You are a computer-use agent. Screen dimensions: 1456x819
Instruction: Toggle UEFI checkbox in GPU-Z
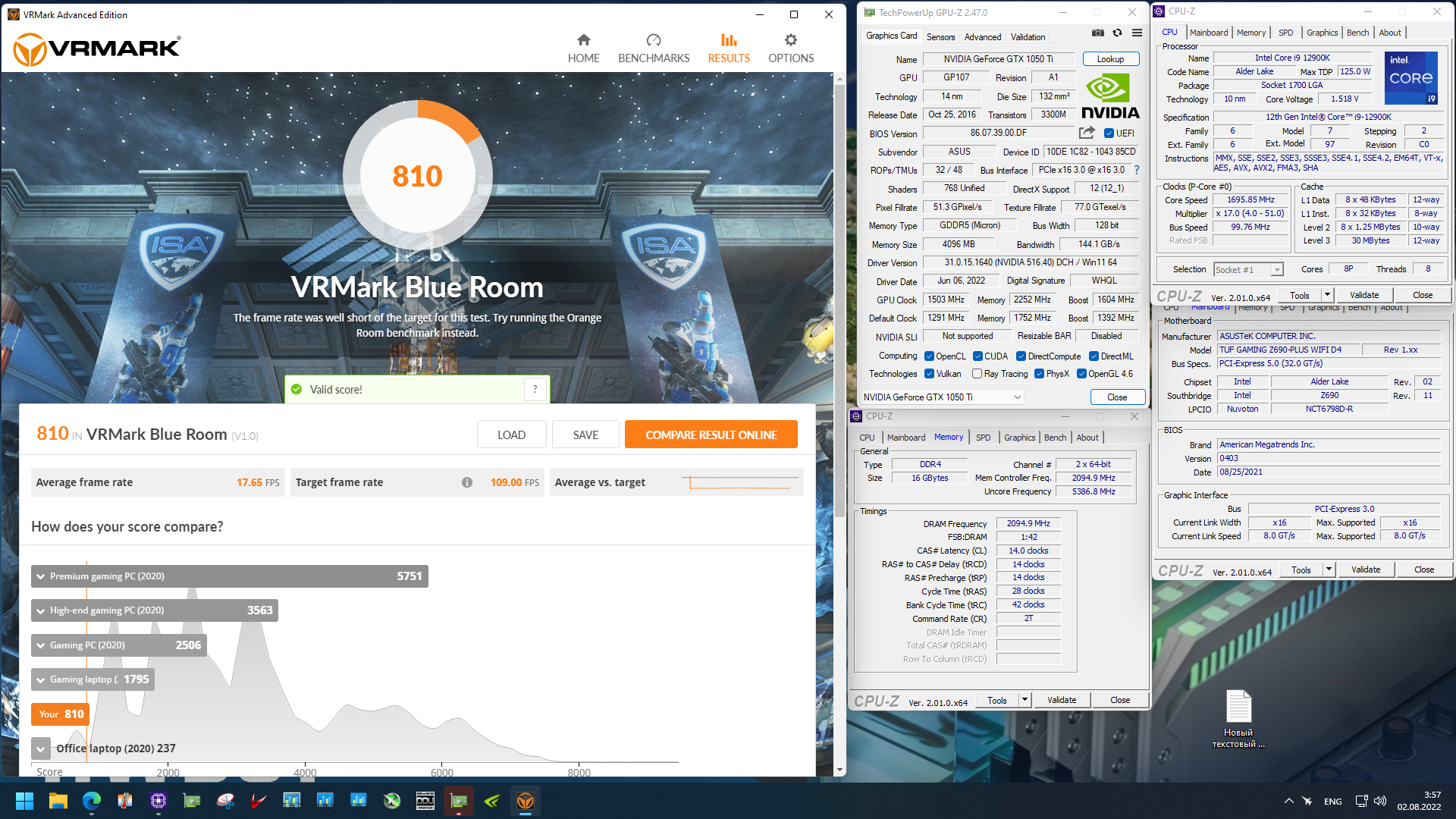click(1109, 133)
